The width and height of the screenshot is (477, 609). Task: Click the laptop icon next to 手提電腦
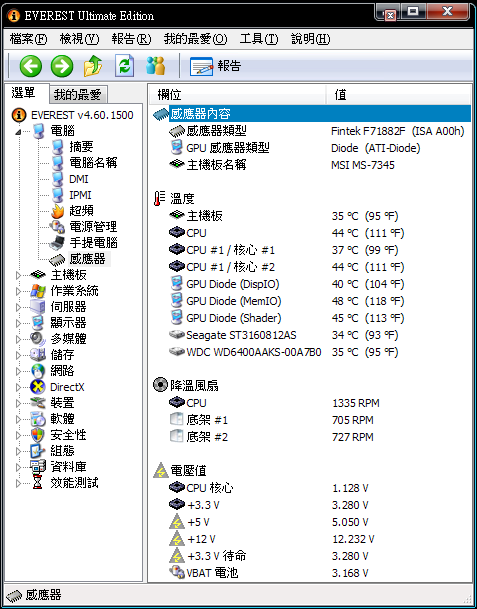click(x=57, y=243)
